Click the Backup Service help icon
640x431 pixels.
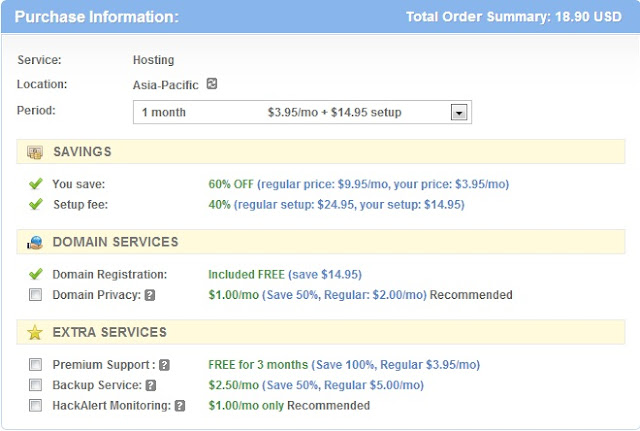151,385
